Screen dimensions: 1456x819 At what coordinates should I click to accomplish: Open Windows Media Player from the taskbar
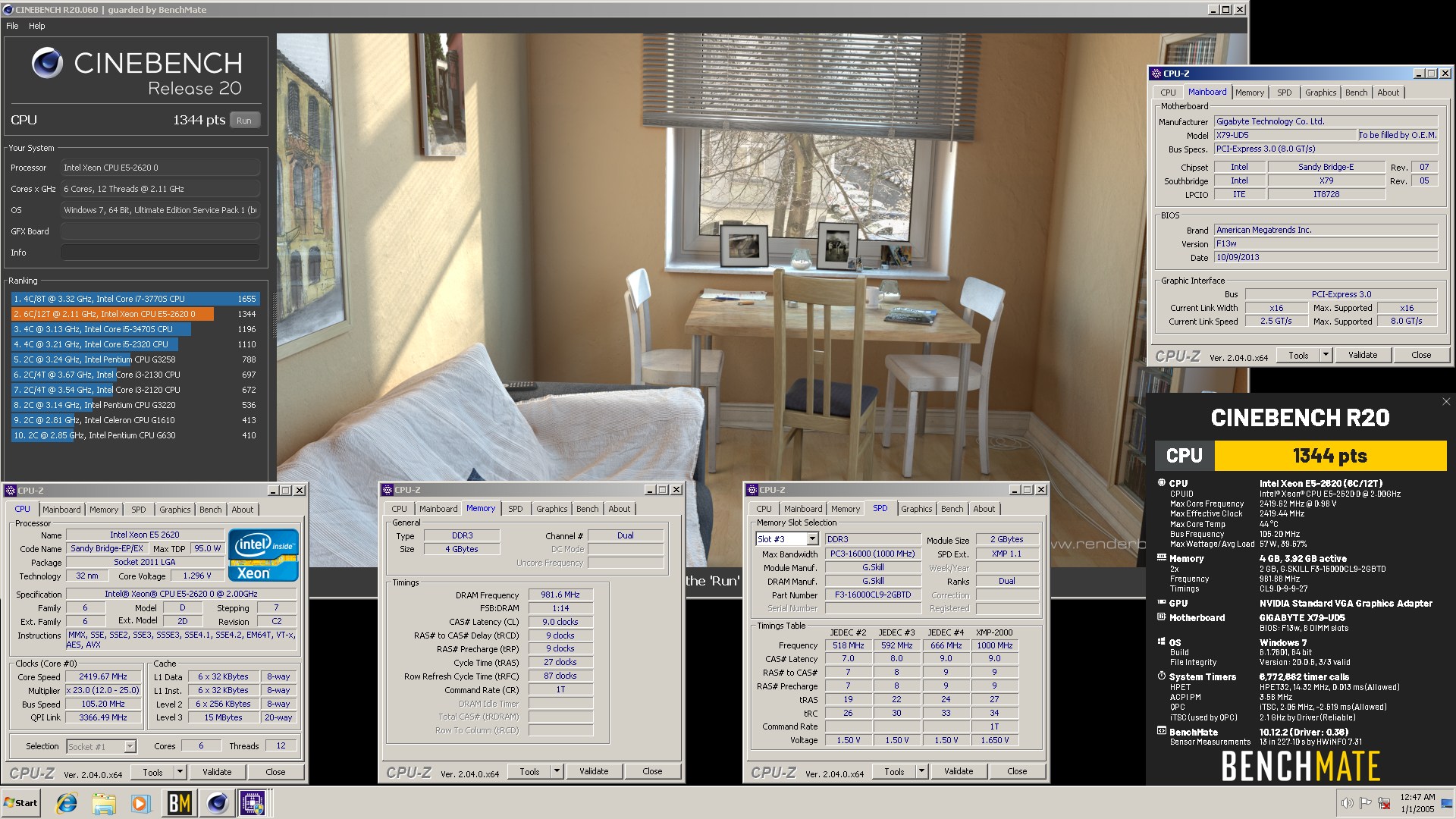click(x=141, y=803)
